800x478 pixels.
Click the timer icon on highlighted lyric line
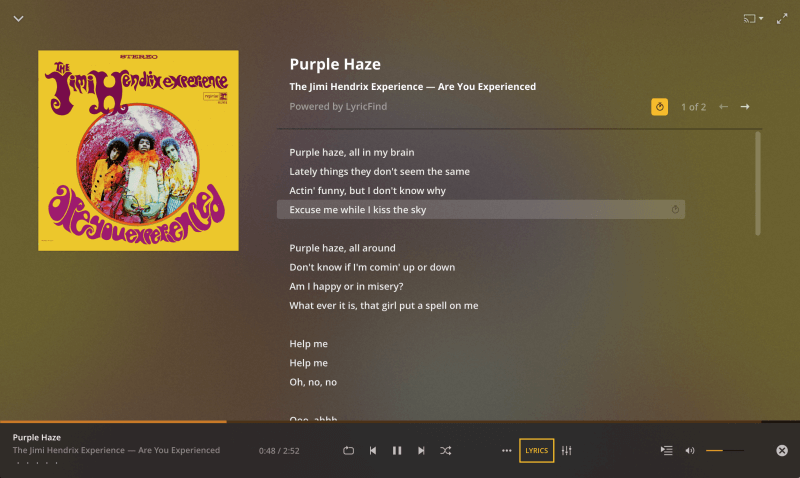pyautogui.click(x=675, y=210)
